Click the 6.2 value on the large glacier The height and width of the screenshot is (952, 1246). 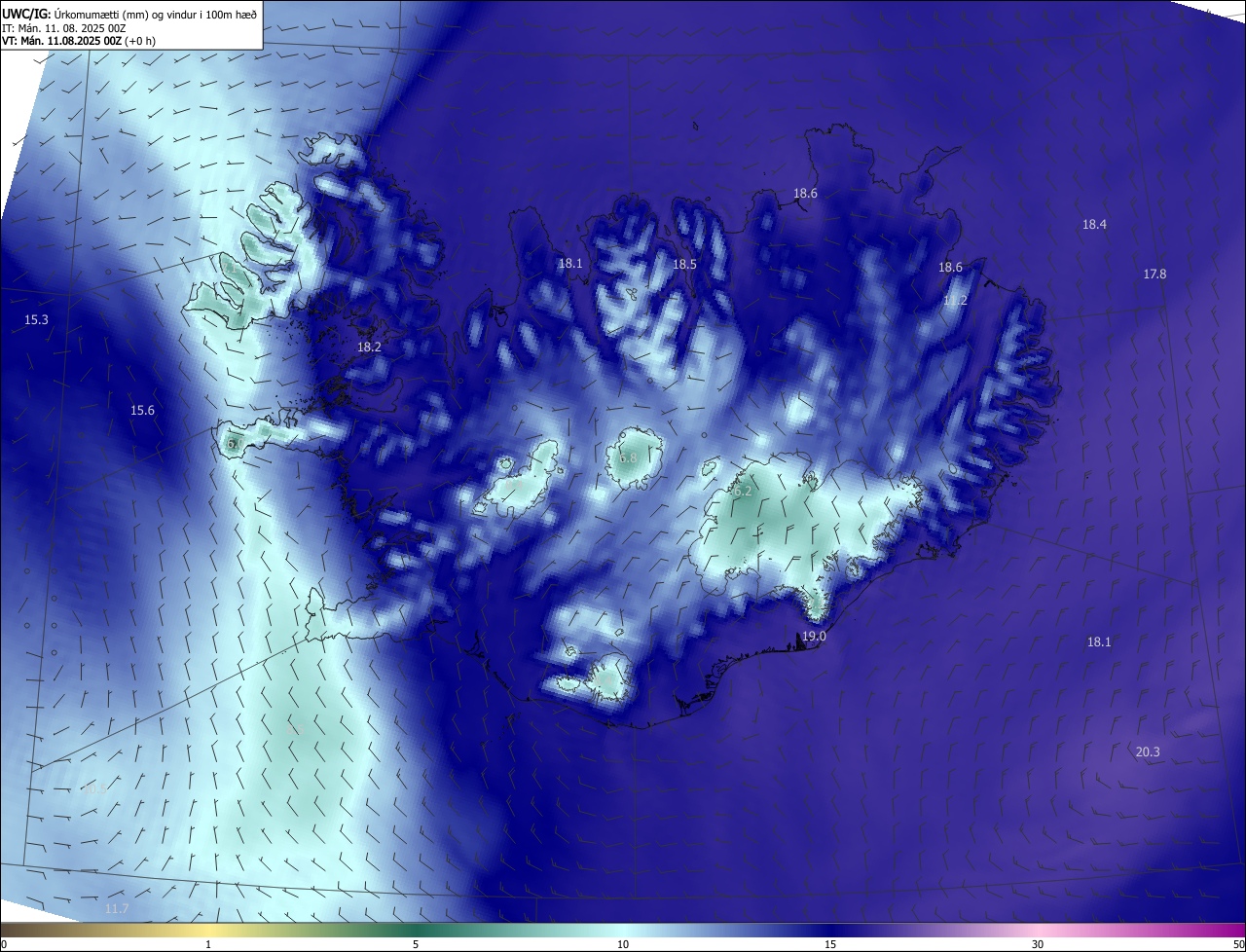743,493
